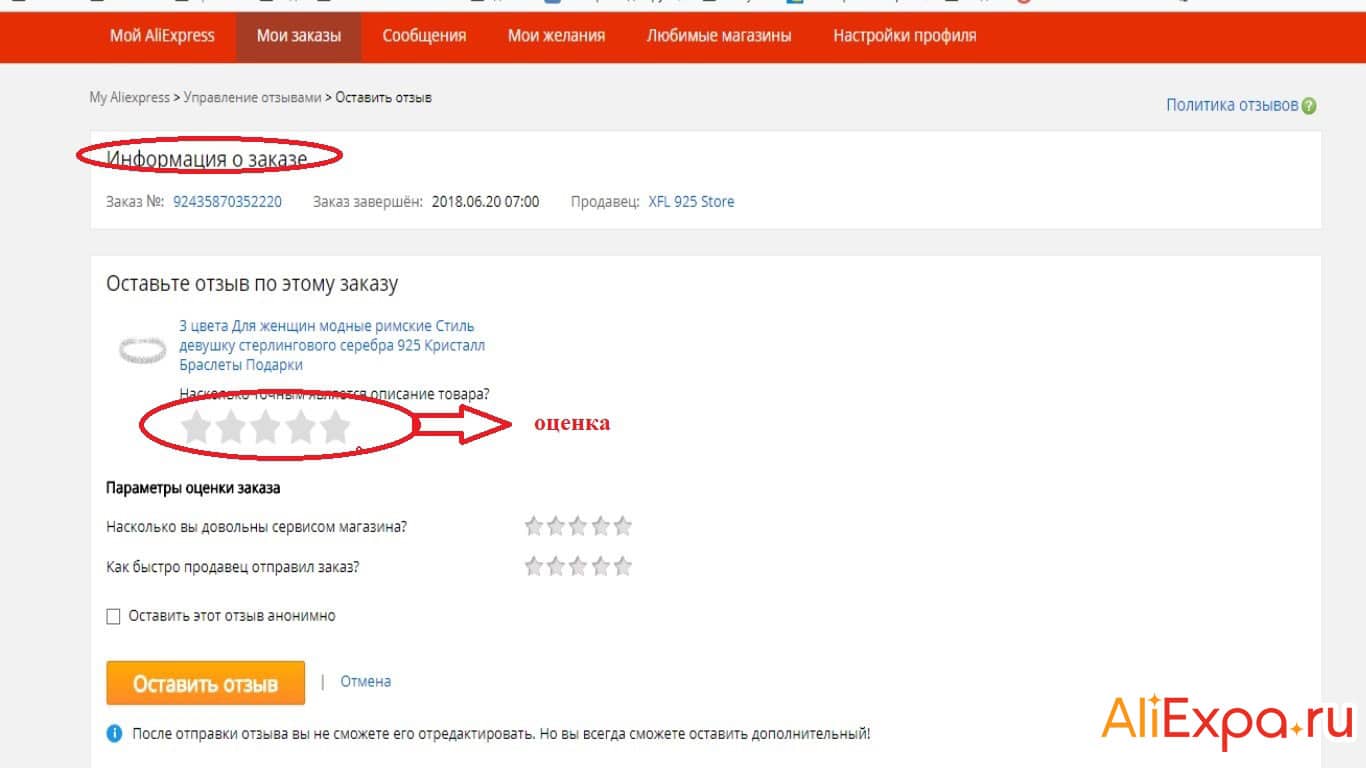Open the Мой AliExpress tab

click(162, 36)
